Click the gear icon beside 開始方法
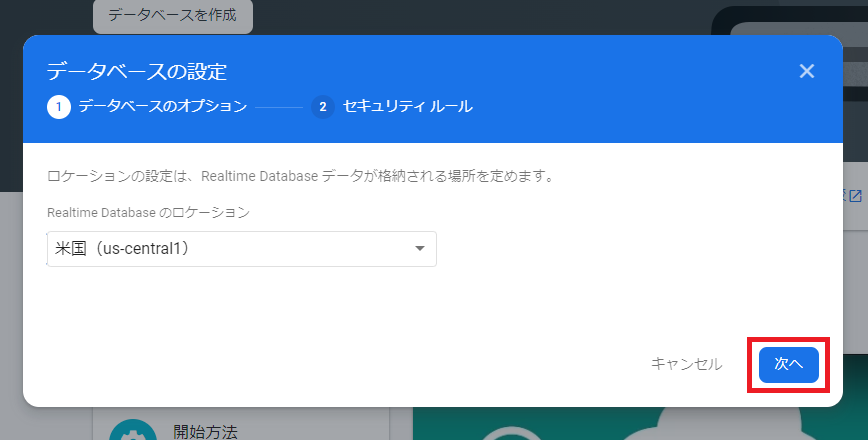The width and height of the screenshot is (868, 440). [133, 432]
